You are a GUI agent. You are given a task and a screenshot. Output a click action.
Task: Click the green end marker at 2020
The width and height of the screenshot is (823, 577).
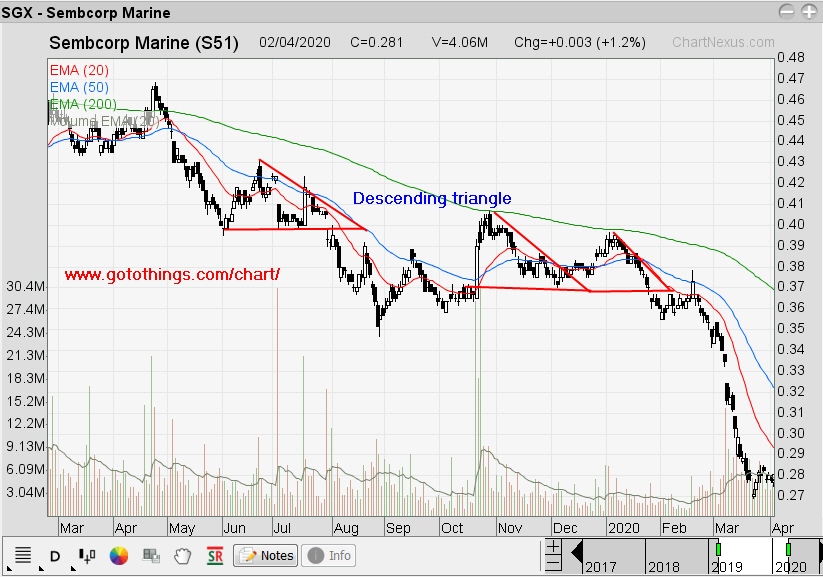click(x=788, y=549)
